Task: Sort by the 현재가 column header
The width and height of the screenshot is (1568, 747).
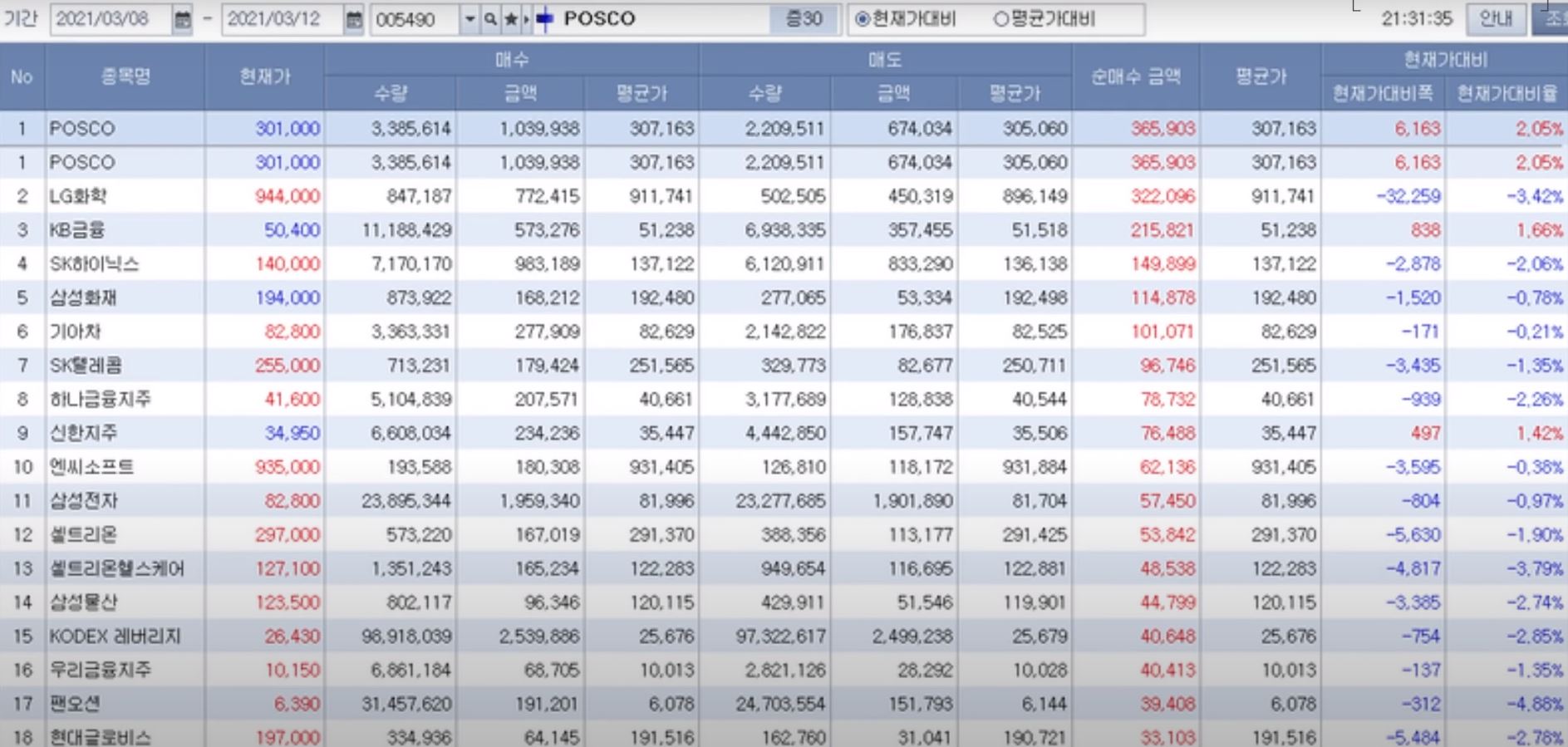Action: pyautogui.click(x=265, y=76)
